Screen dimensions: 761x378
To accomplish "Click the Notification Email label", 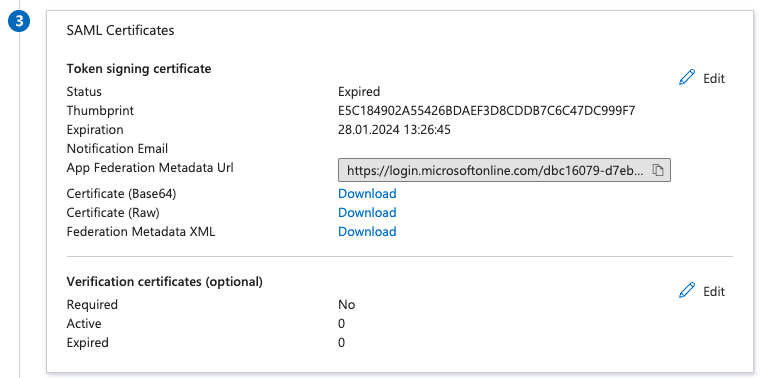I will [117, 148].
